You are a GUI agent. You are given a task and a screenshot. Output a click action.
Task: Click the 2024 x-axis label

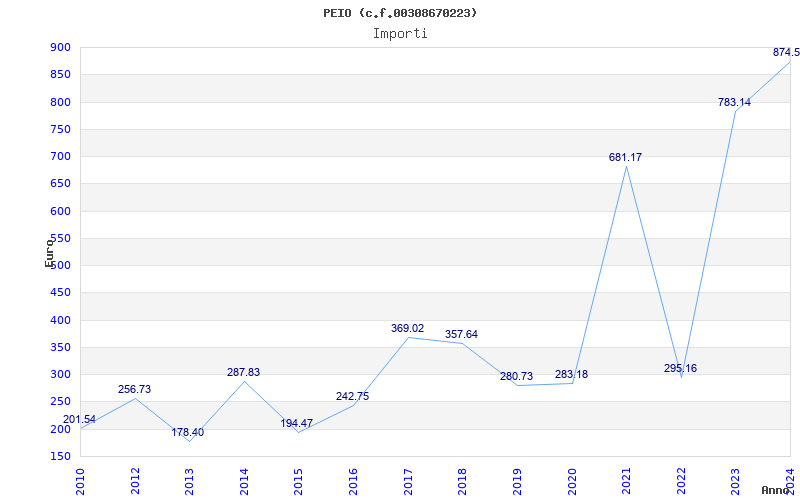click(790, 482)
